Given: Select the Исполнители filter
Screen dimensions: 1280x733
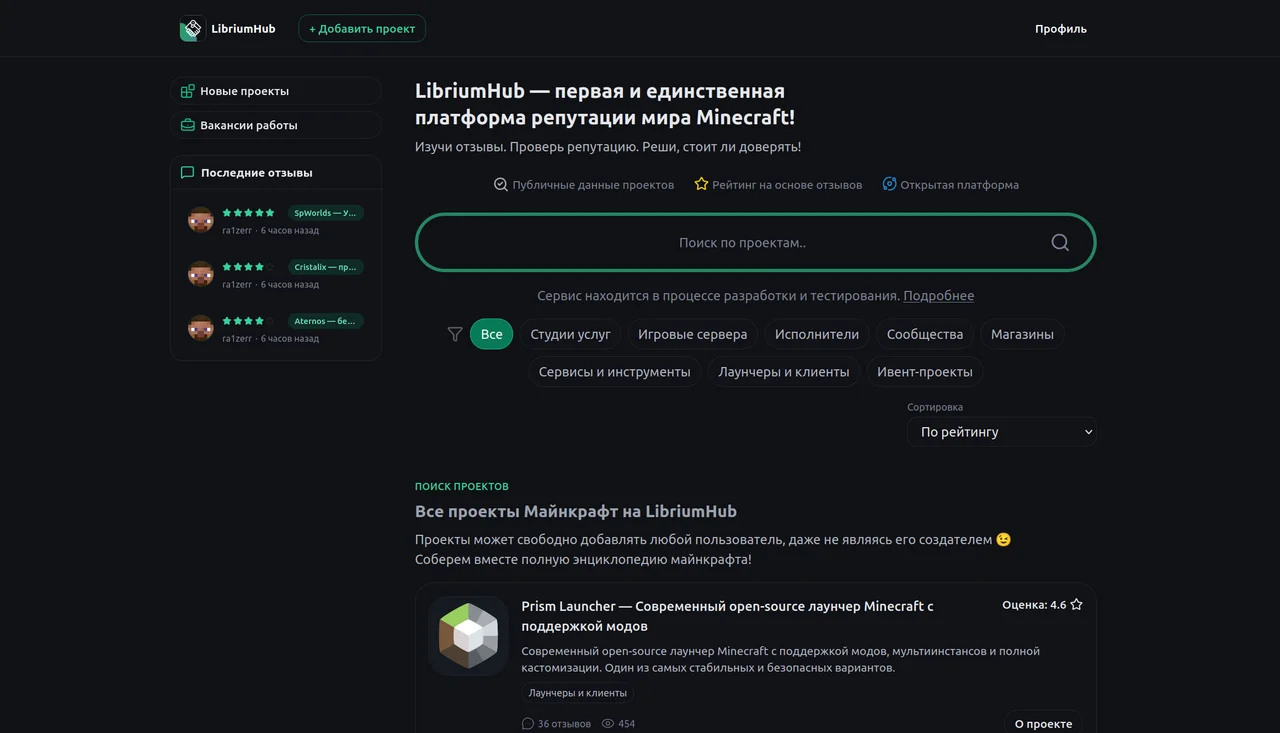Looking at the screenshot, I should click(x=817, y=334).
